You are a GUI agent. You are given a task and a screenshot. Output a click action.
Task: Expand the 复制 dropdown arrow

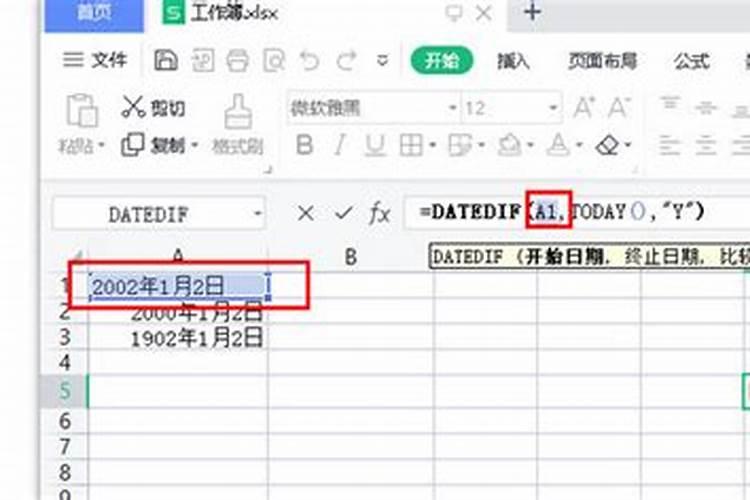(x=195, y=144)
